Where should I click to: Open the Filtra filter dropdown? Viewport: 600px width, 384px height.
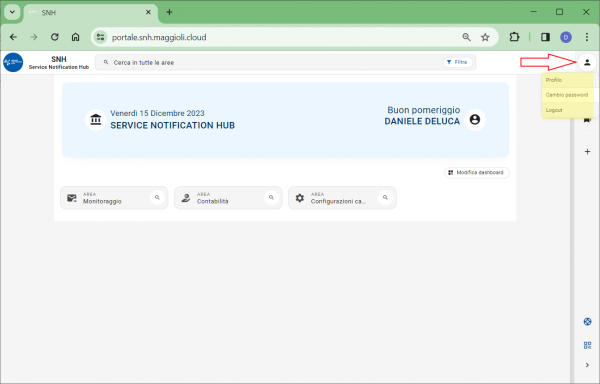point(458,62)
